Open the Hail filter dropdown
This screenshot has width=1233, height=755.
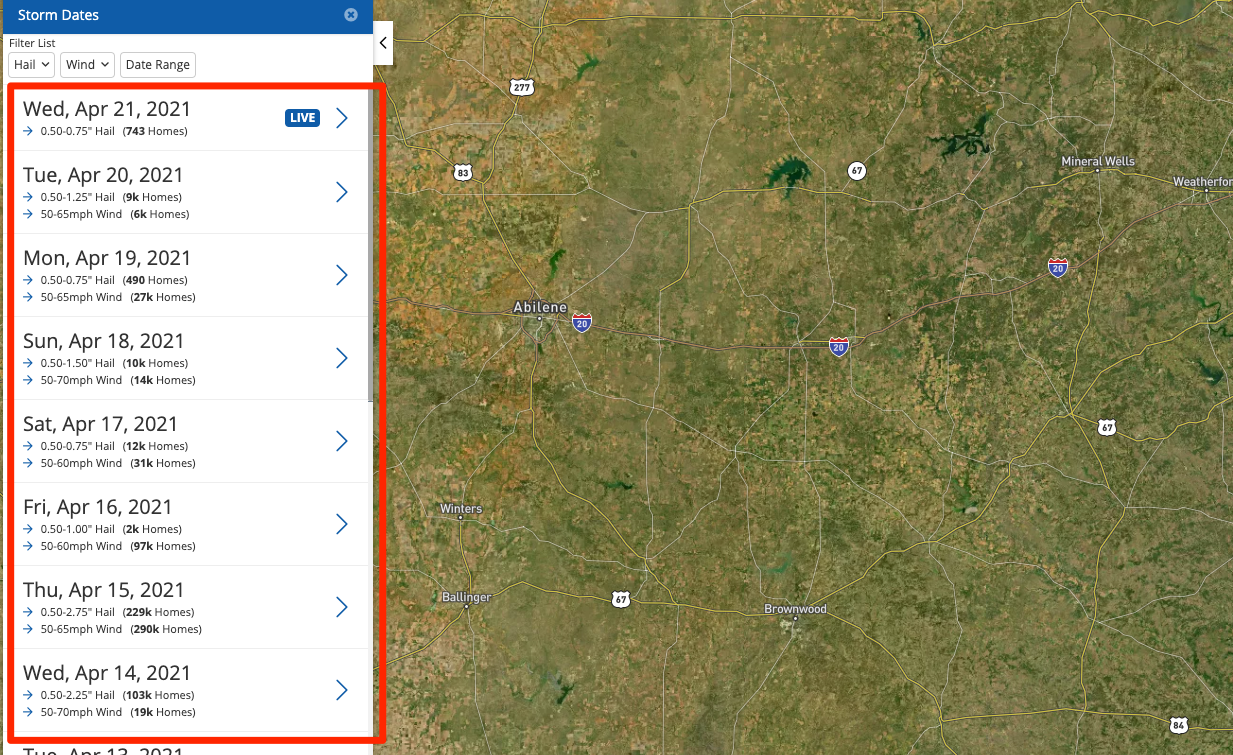[x=32, y=65]
